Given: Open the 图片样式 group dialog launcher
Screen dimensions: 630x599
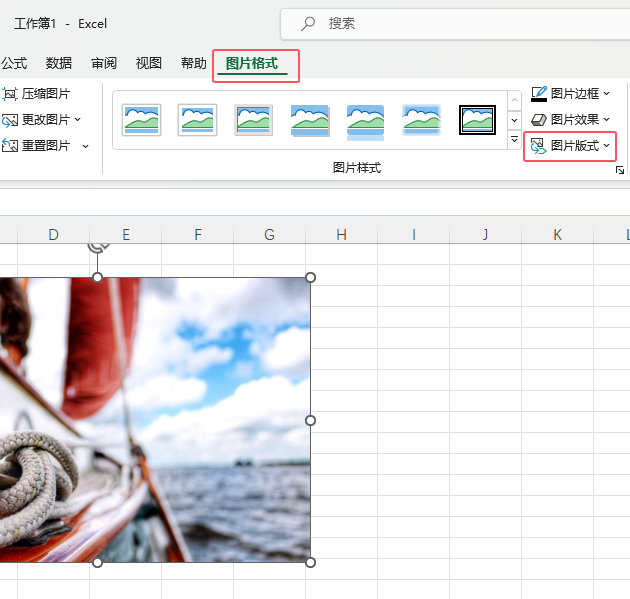Looking at the screenshot, I should click(x=620, y=170).
